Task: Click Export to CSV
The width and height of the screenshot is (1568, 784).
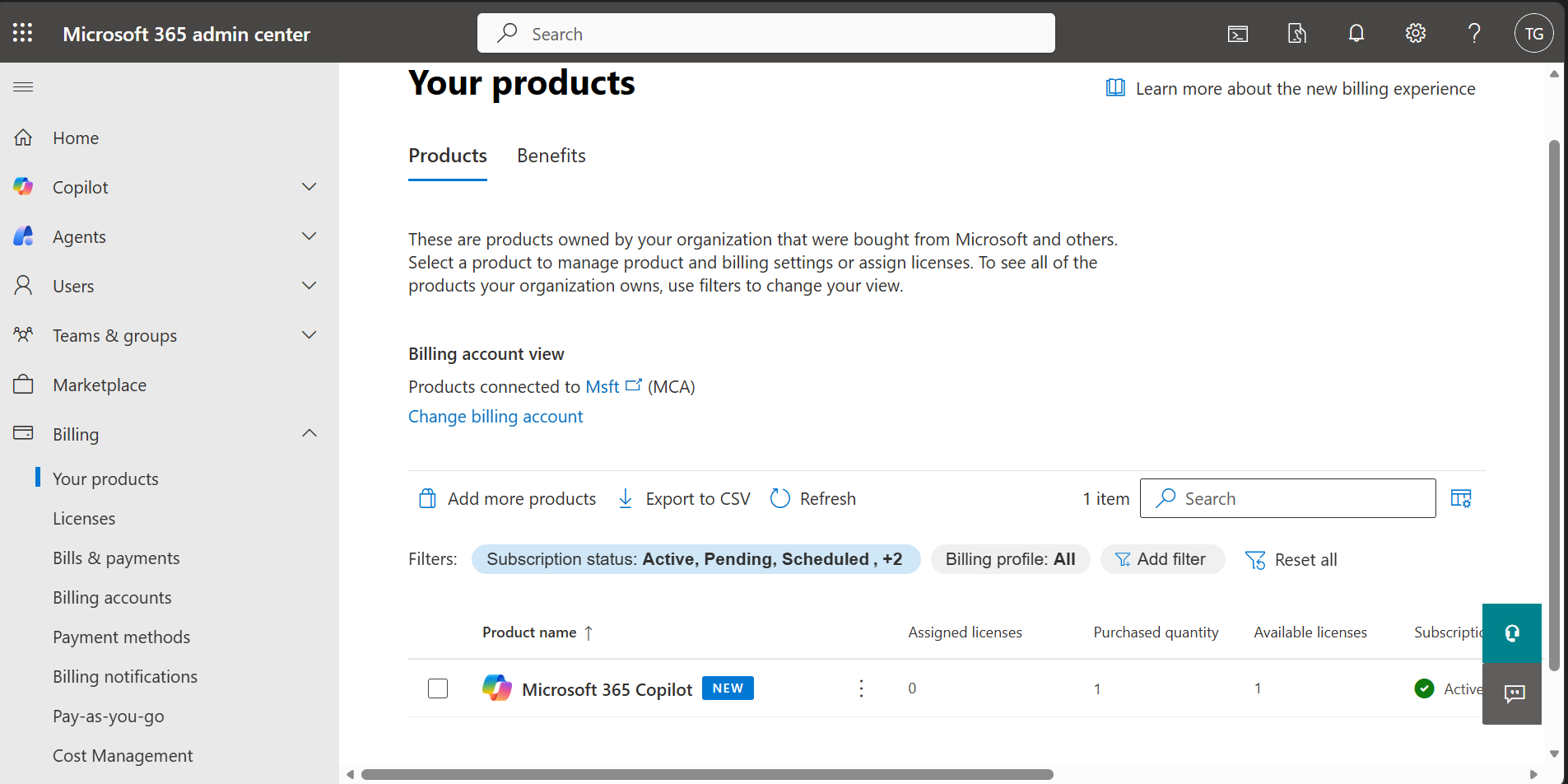Action: pyautogui.click(x=684, y=499)
